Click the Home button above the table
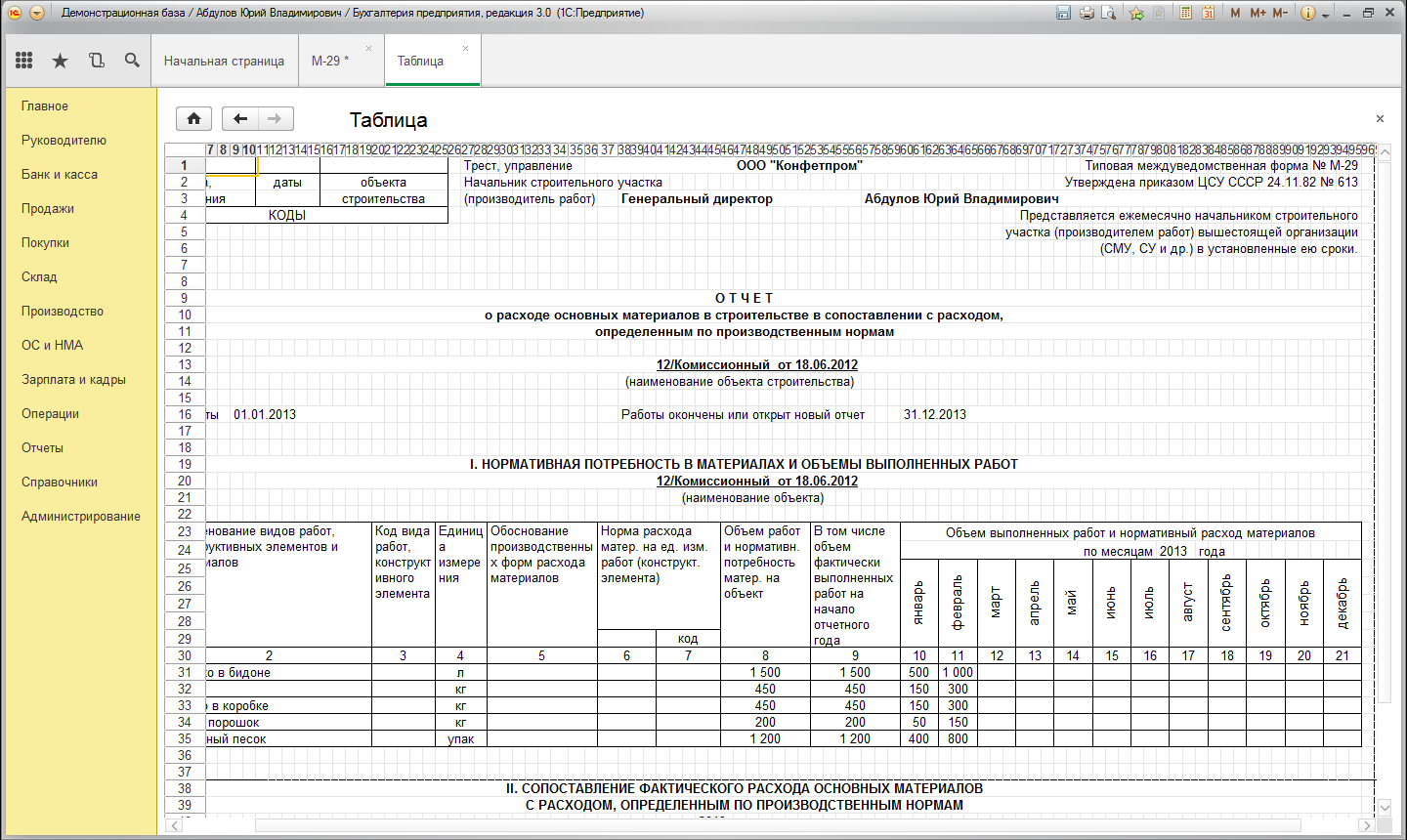This screenshot has height=840, width=1407. point(193,118)
